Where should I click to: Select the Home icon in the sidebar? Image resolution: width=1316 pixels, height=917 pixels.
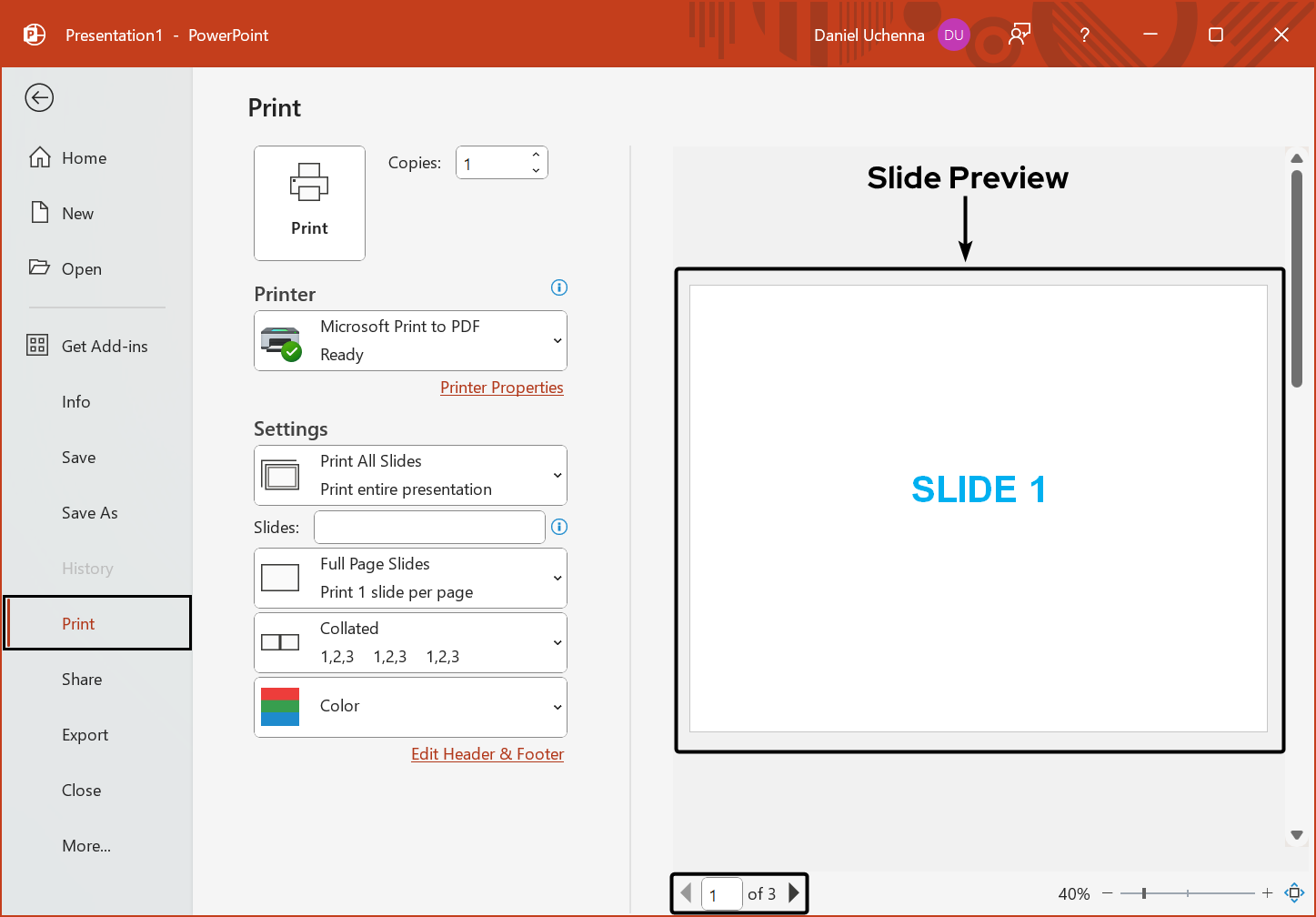pyautogui.click(x=41, y=156)
